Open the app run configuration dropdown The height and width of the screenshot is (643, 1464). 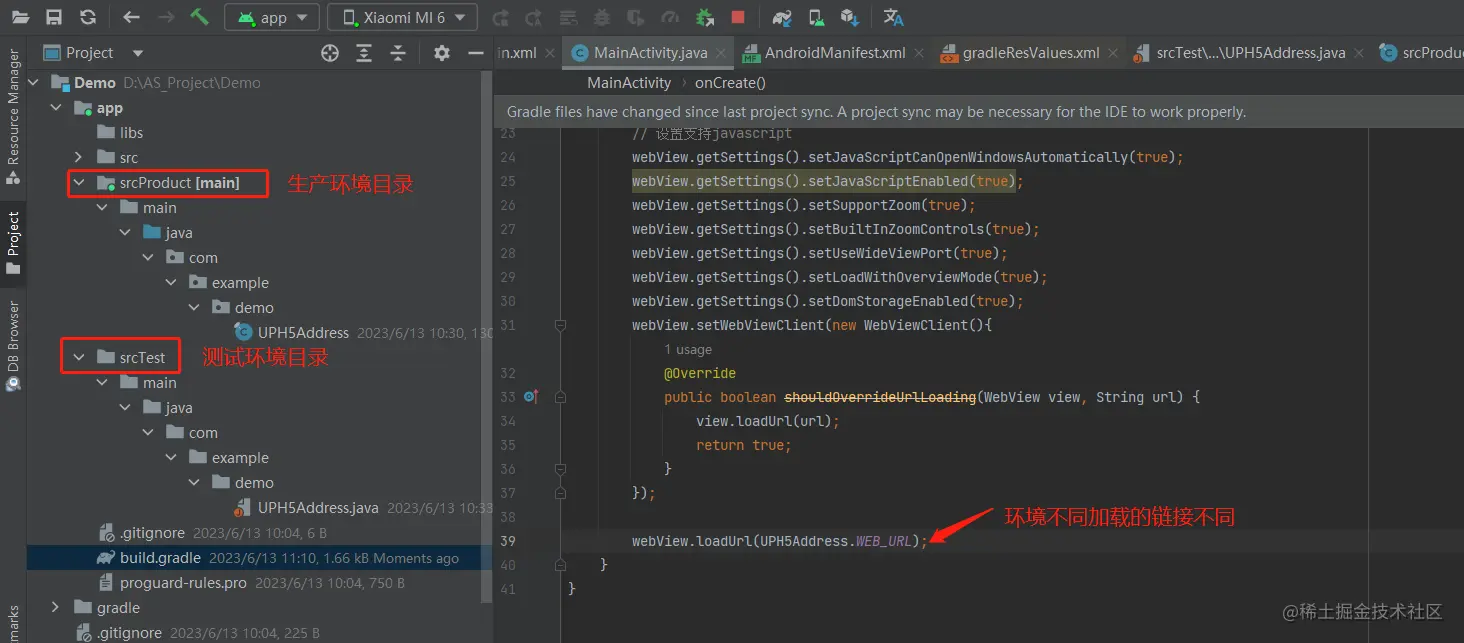(272, 17)
